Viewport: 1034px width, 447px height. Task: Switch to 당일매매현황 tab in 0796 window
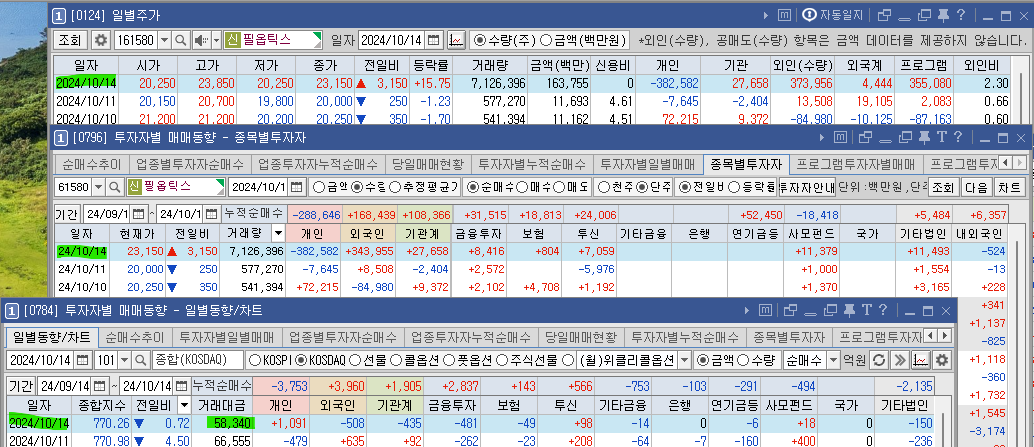(427, 164)
